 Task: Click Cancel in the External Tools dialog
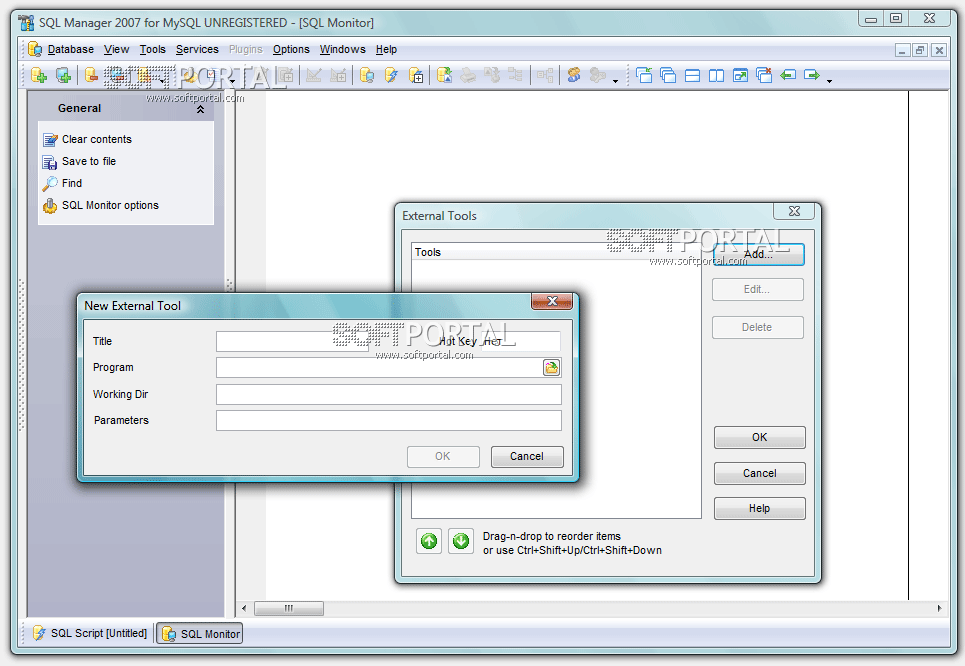click(759, 473)
